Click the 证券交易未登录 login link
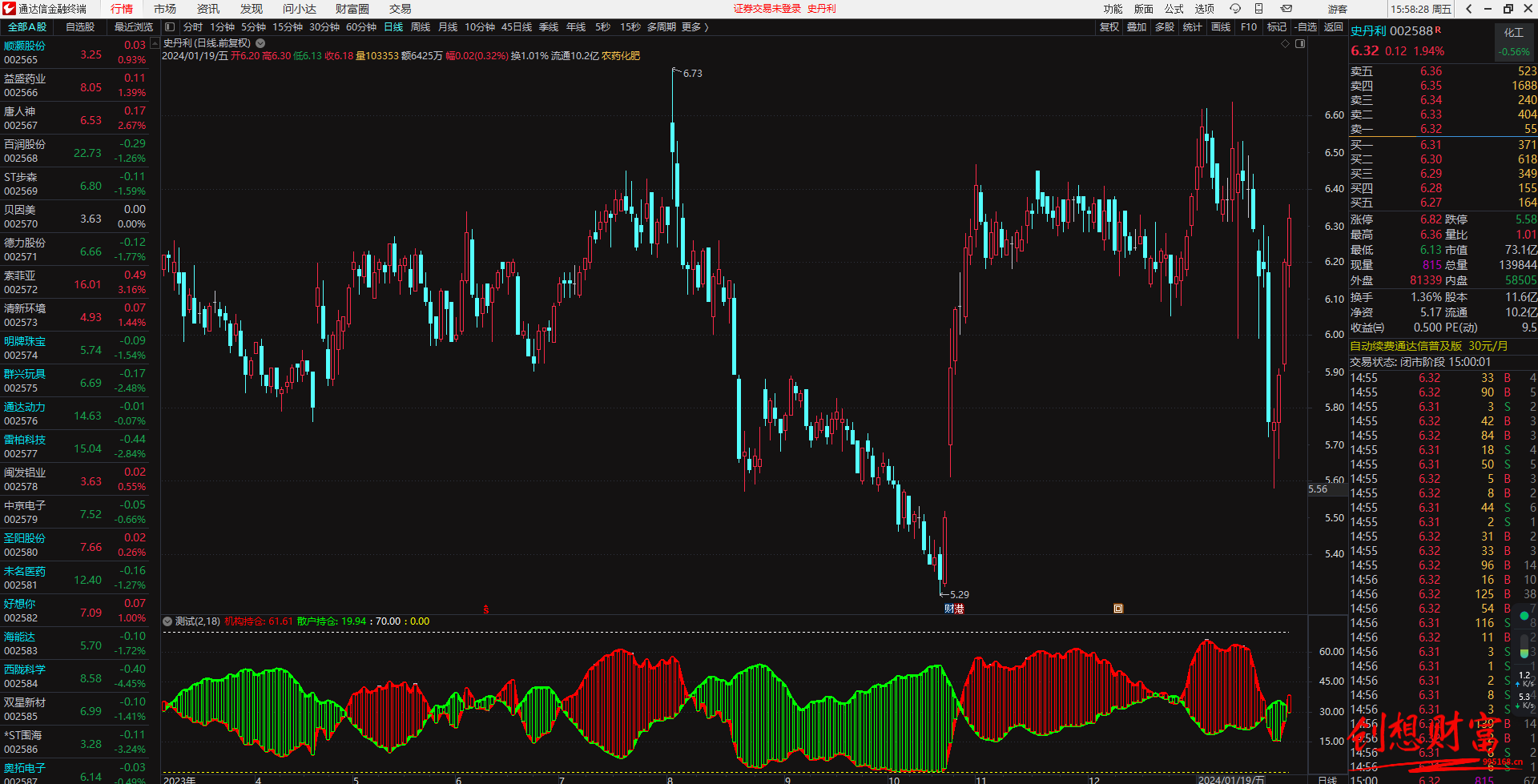 point(767,9)
